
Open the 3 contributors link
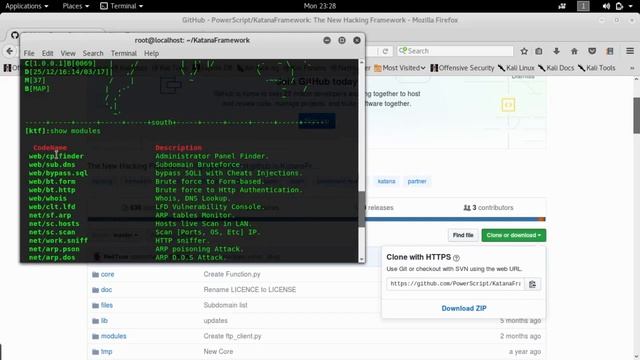pyautogui.click(x=488, y=208)
